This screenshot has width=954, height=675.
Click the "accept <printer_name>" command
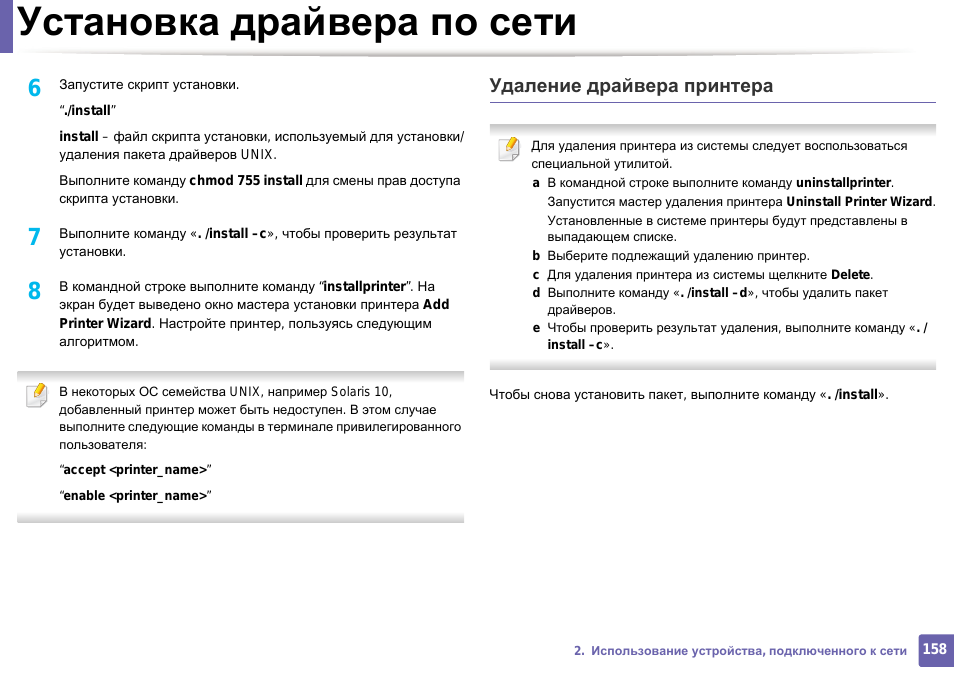135,470
